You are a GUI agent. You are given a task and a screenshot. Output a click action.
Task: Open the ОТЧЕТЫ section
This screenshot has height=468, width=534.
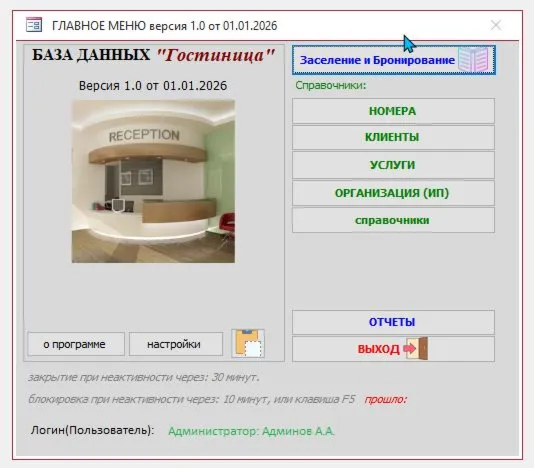pos(393,322)
